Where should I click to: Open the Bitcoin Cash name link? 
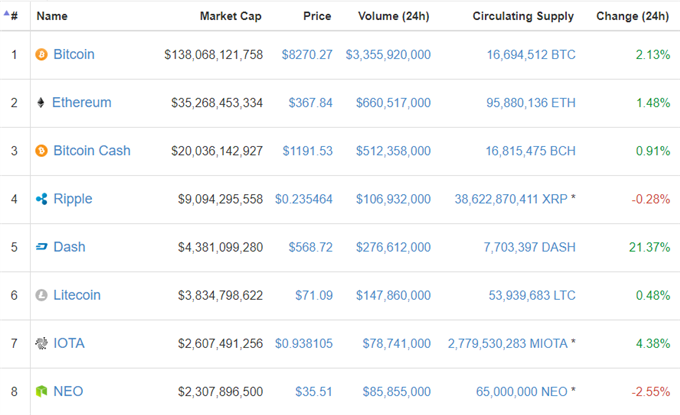click(x=92, y=150)
